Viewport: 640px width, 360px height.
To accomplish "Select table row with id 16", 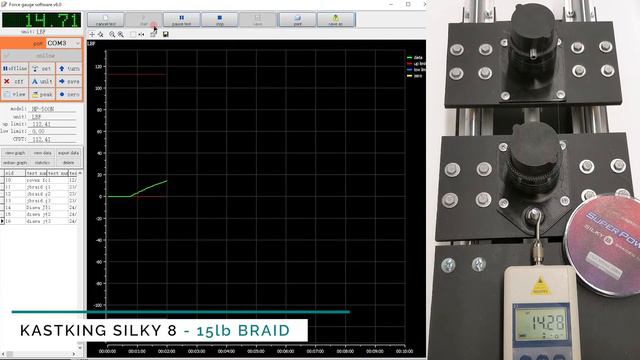I will tap(40, 221).
